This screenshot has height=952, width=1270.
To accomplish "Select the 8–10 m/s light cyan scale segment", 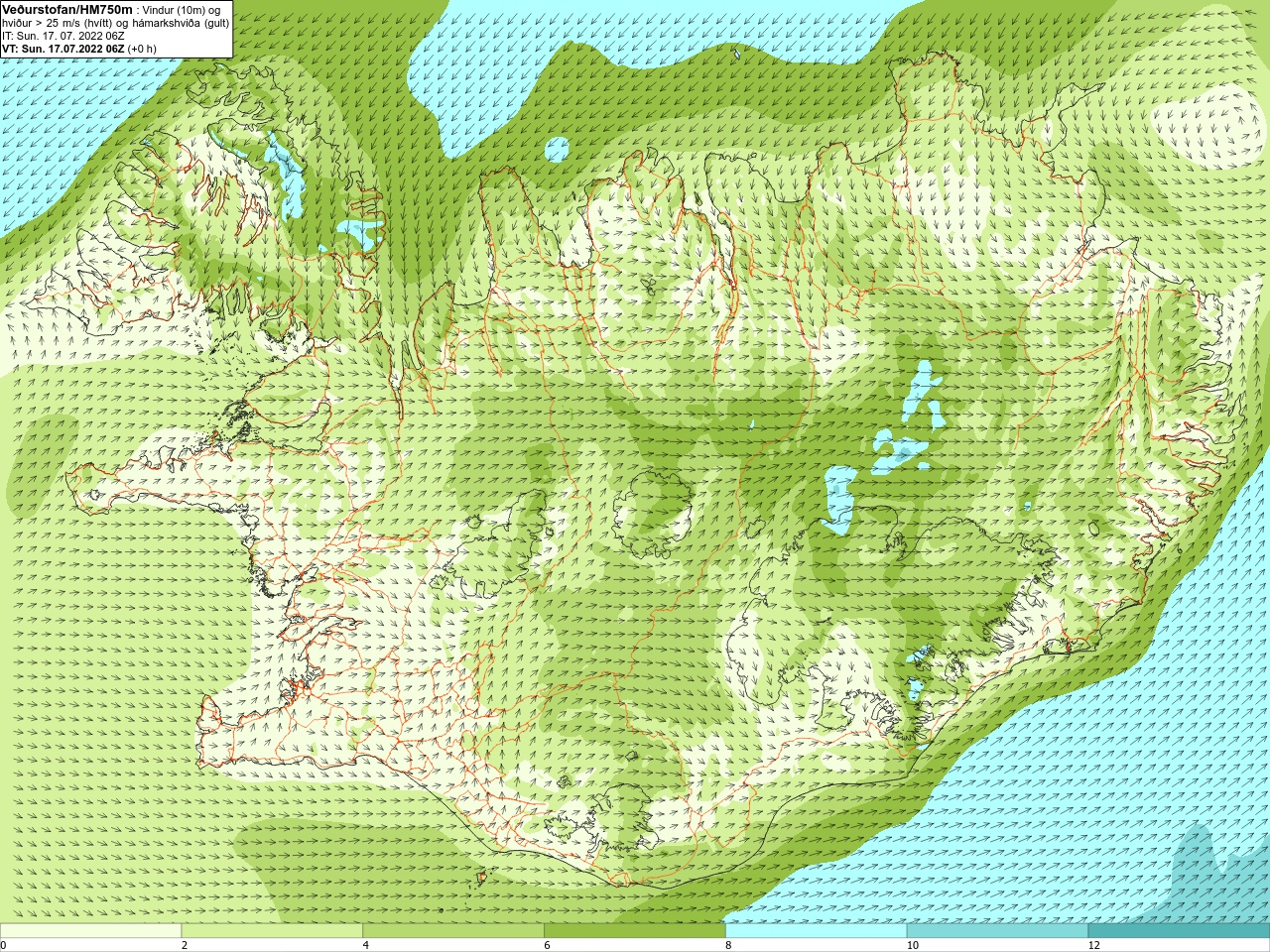I will 816,931.
